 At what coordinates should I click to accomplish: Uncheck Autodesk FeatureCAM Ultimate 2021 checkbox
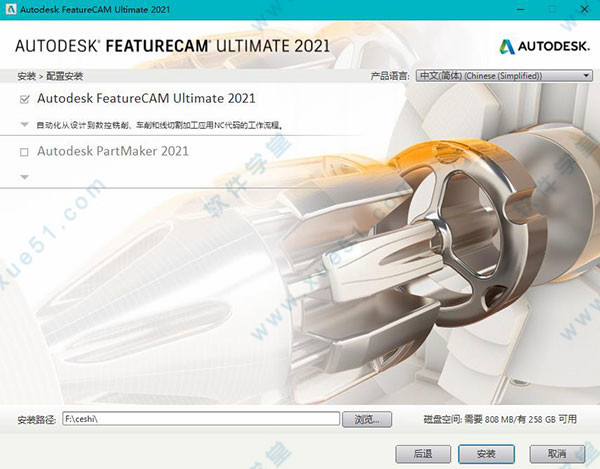click(24, 99)
